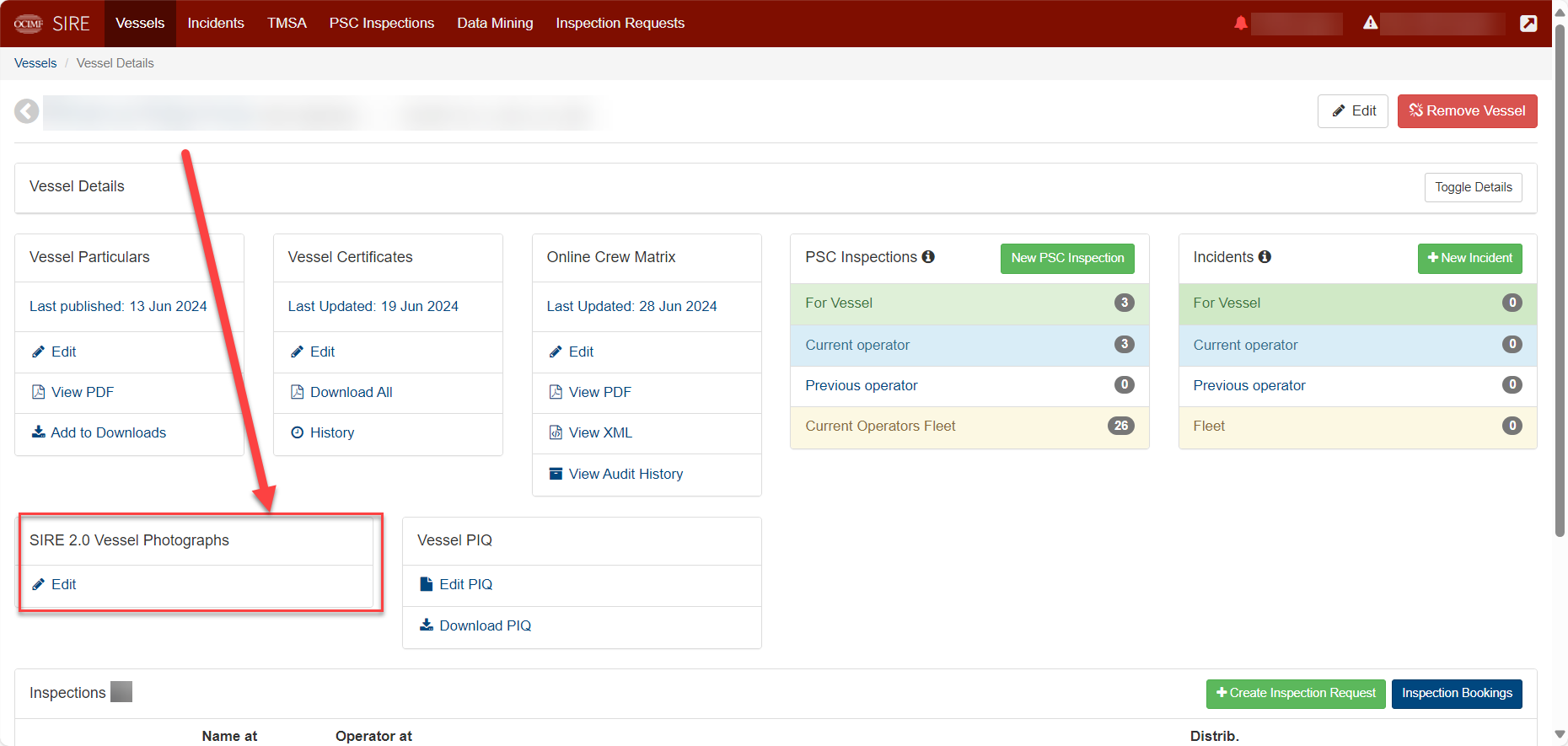This screenshot has height=746, width=1568.
Task: Open the notification bell icon
Action: pyautogui.click(x=1240, y=24)
